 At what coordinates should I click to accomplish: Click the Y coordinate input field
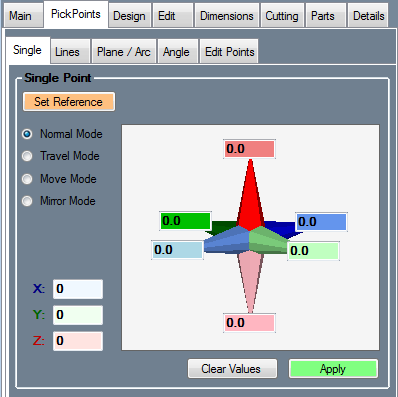78,315
